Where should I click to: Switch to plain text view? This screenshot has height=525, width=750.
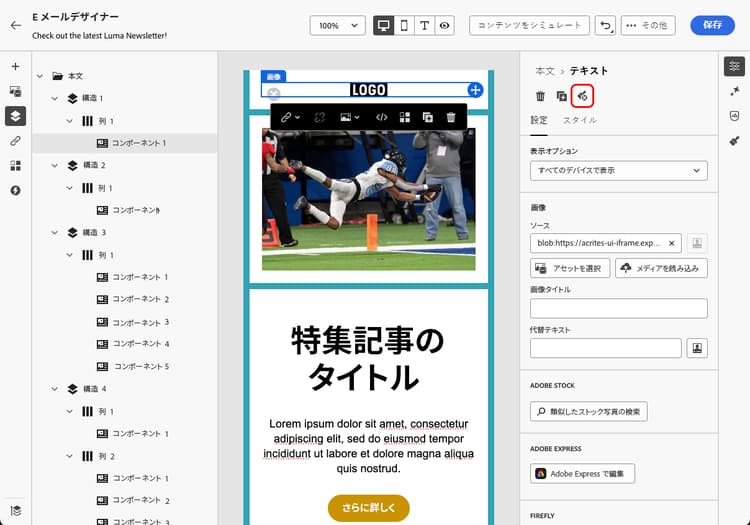point(424,26)
